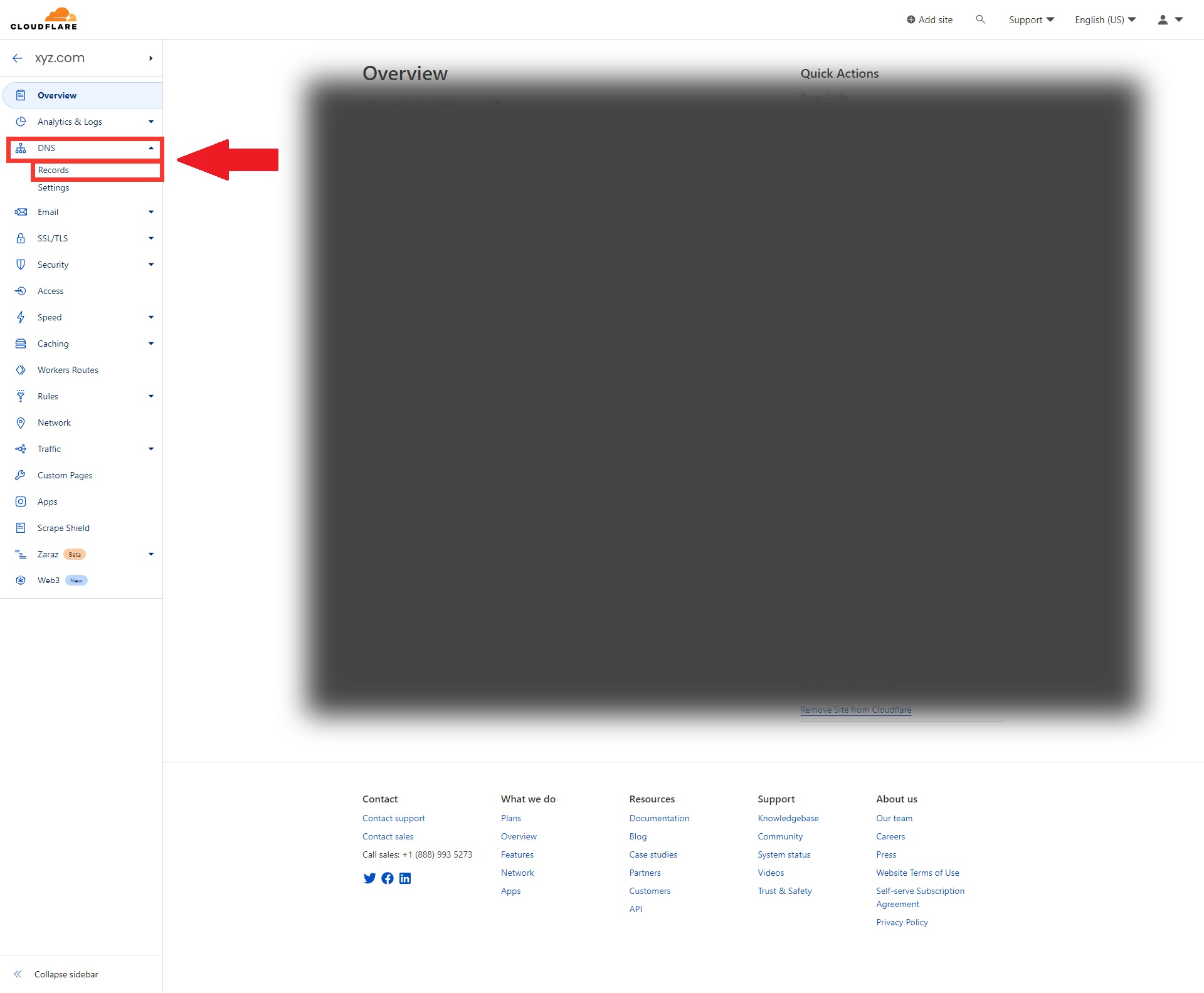Expand the Analytics & Logs section

coord(151,122)
